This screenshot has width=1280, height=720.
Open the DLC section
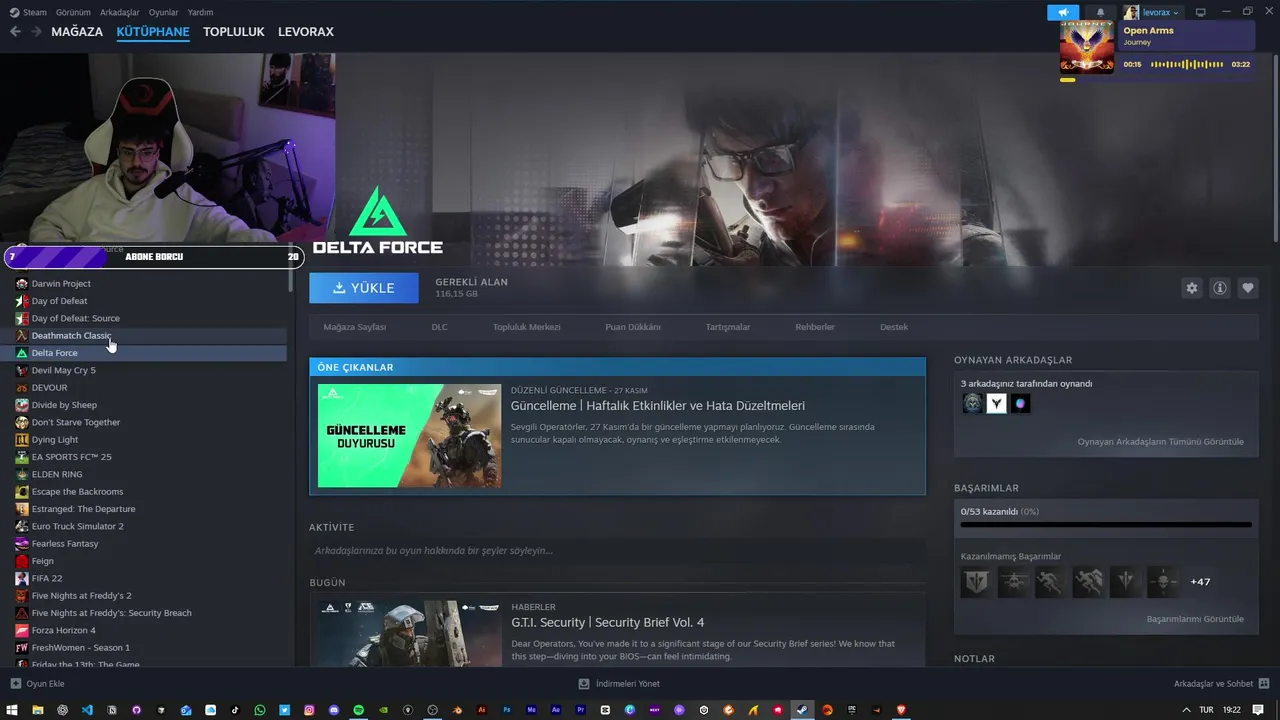pos(439,327)
